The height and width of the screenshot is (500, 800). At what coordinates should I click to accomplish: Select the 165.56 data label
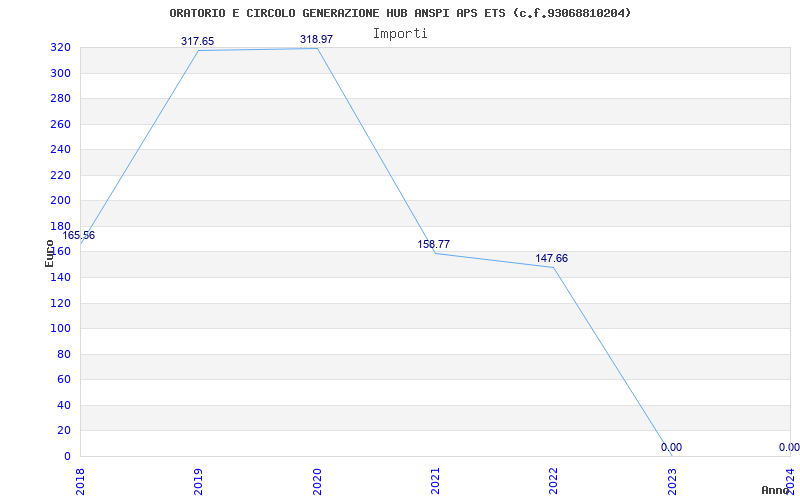(79, 236)
